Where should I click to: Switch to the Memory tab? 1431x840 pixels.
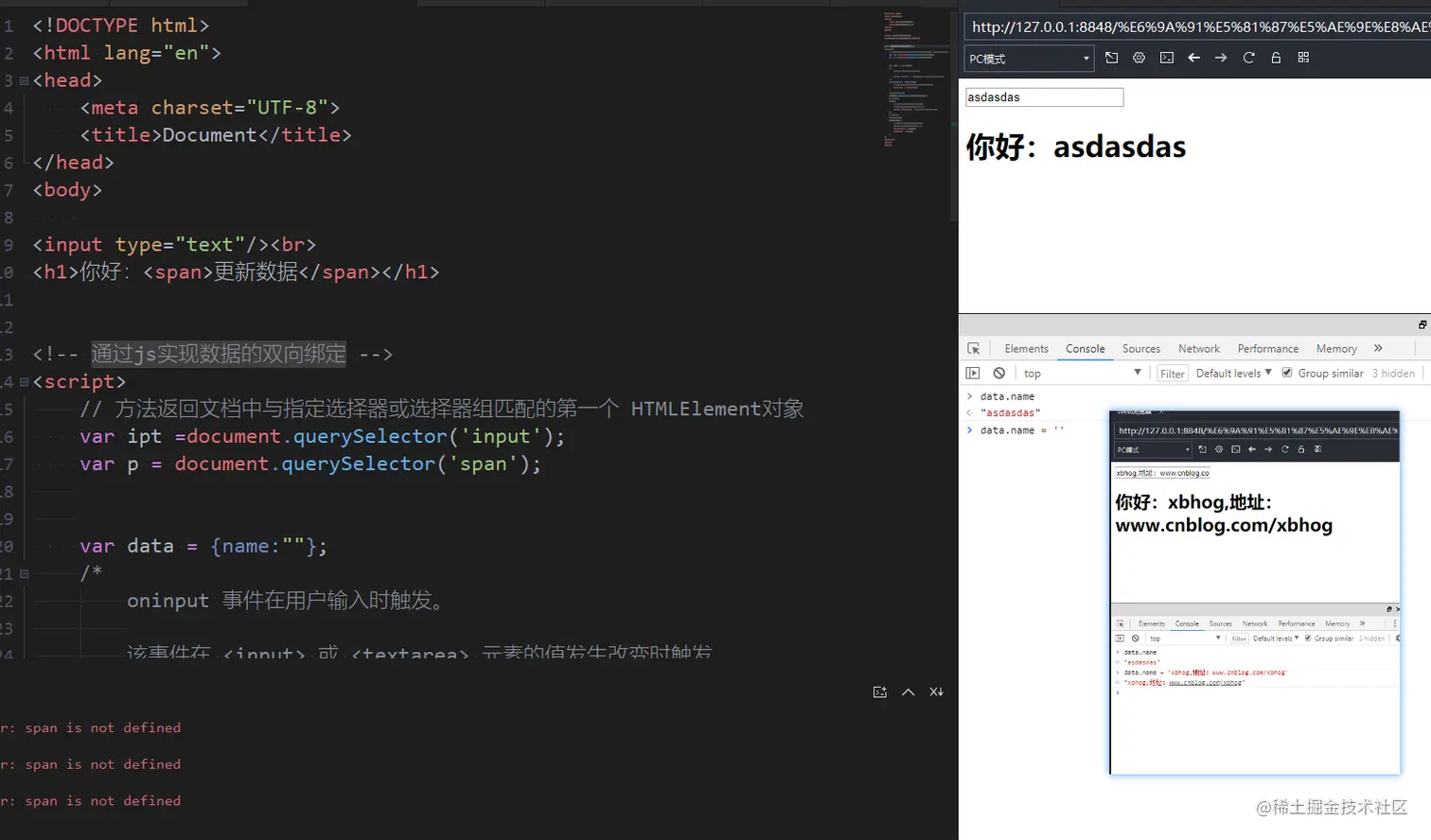(1336, 348)
